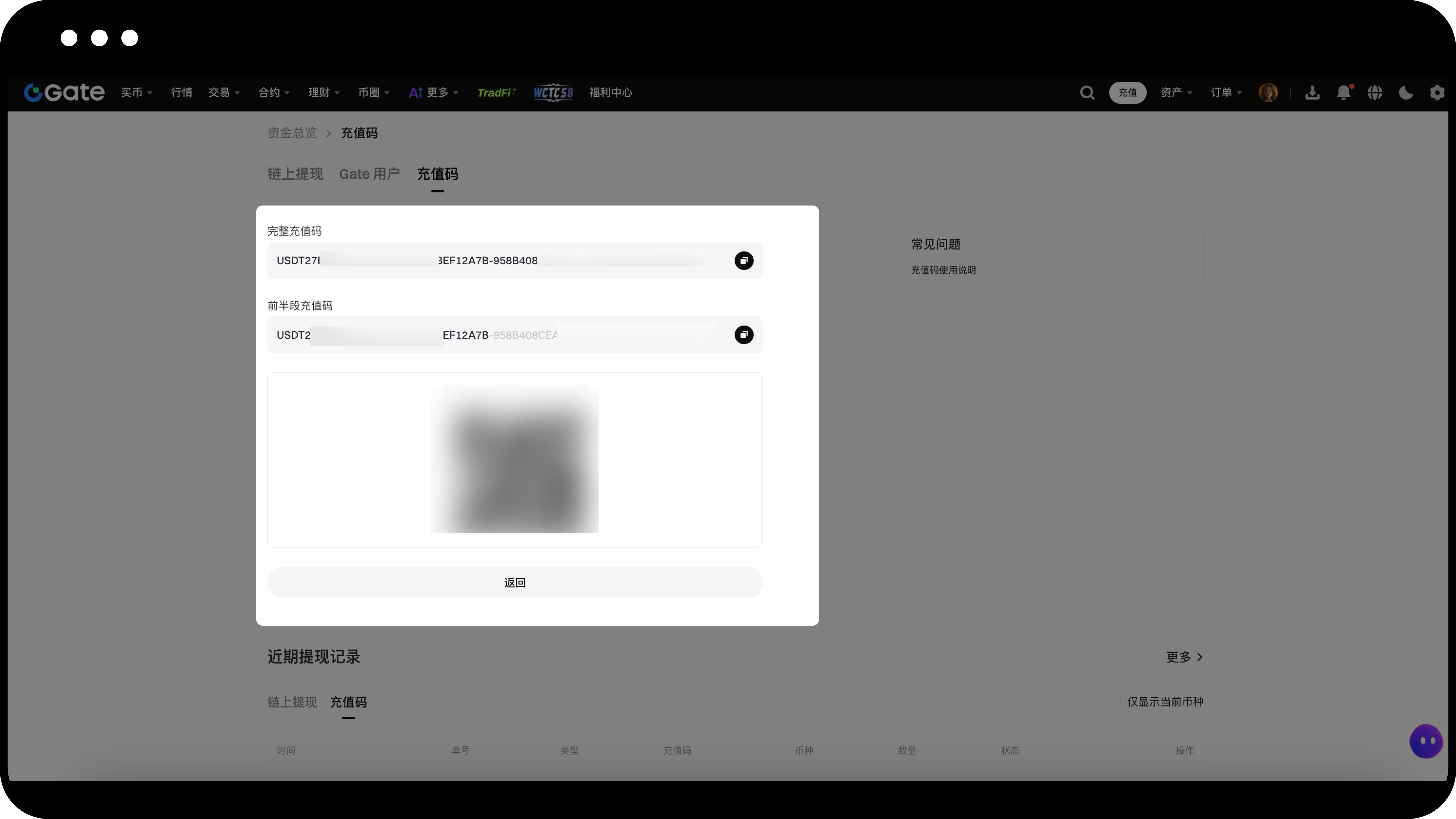Viewport: 1456px width, 819px height.
Task: Open the customer support chat bubble
Action: click(x=1426, y=741)
